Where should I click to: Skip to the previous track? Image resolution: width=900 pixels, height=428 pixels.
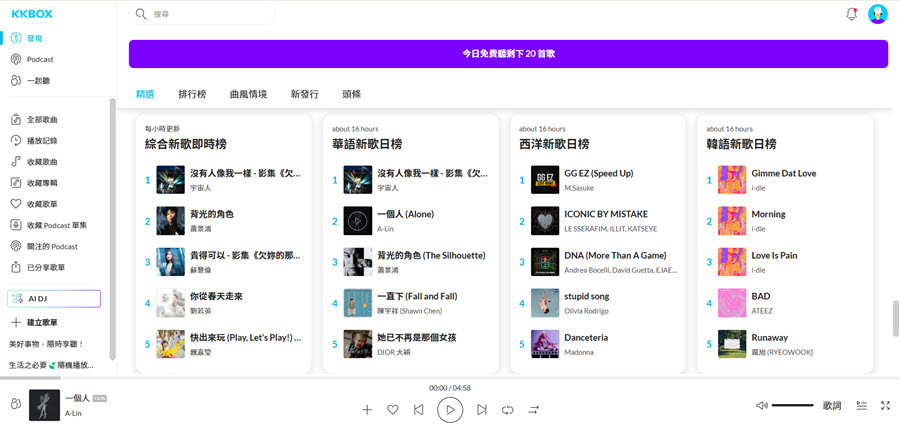point(419,410)
